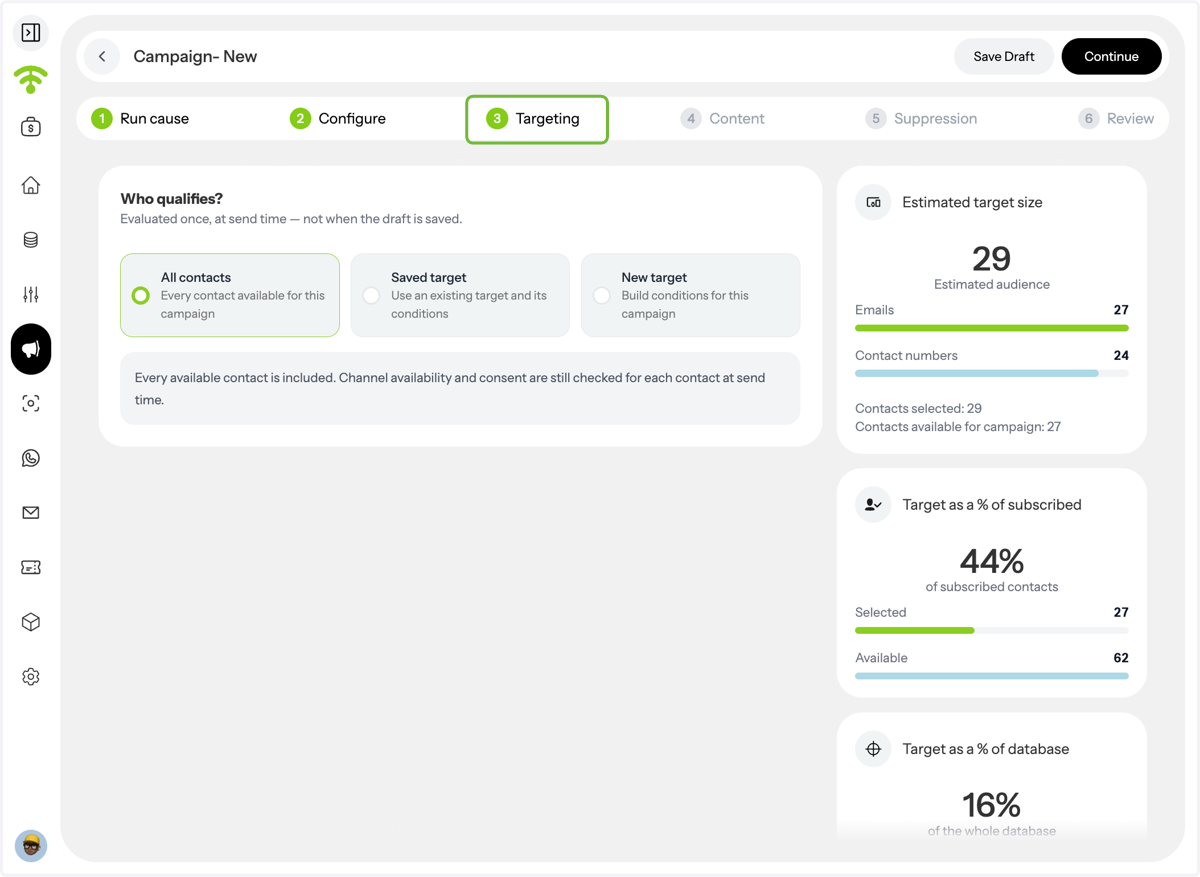Image resolution: width=1200 pixels, height=877 pixels.
Task: Click the 'Evaluated once, at send time' subtitle
Action: click(x=291, y=219)
